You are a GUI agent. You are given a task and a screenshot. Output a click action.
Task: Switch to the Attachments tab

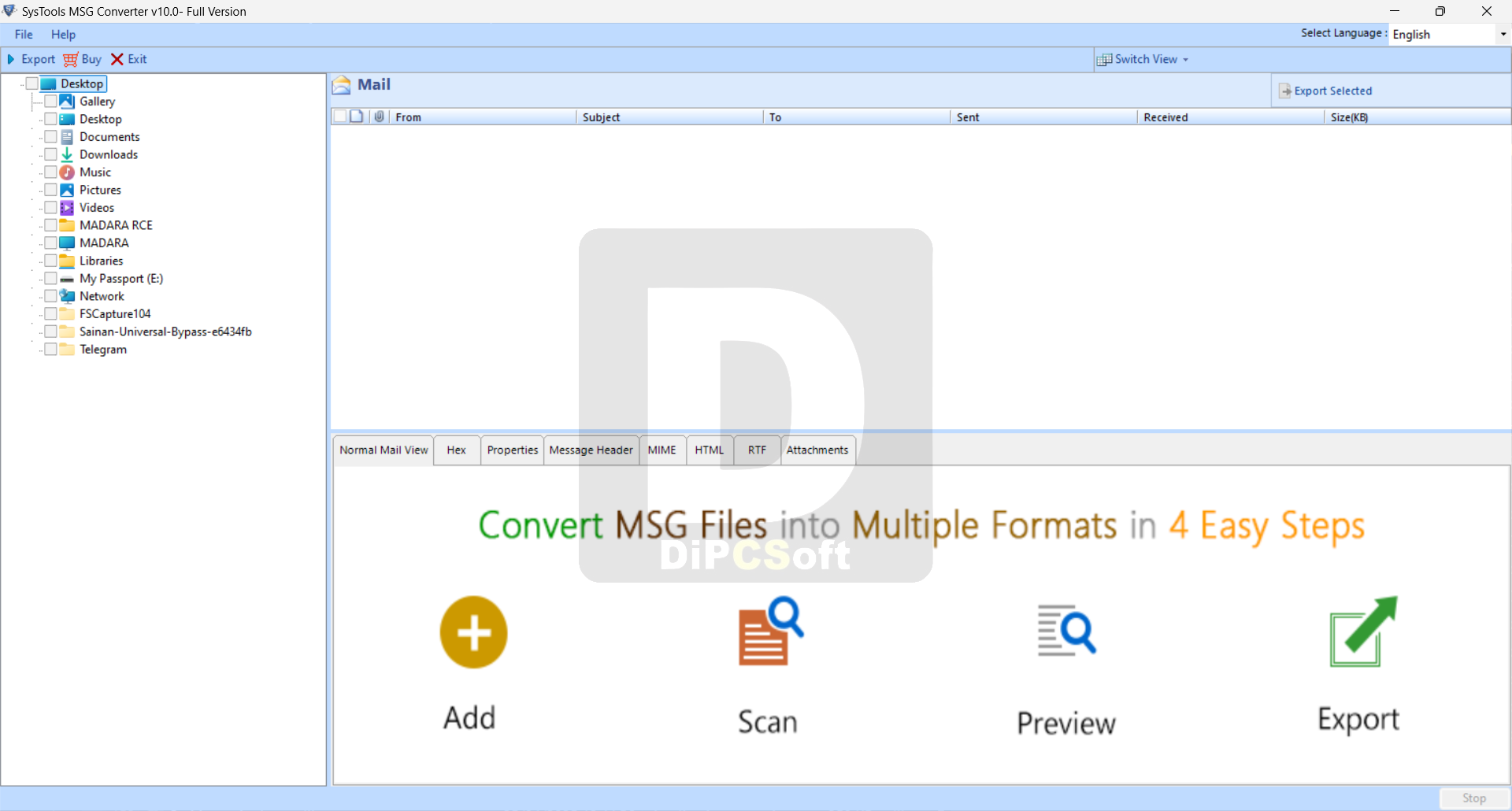(x=817, y=450)
